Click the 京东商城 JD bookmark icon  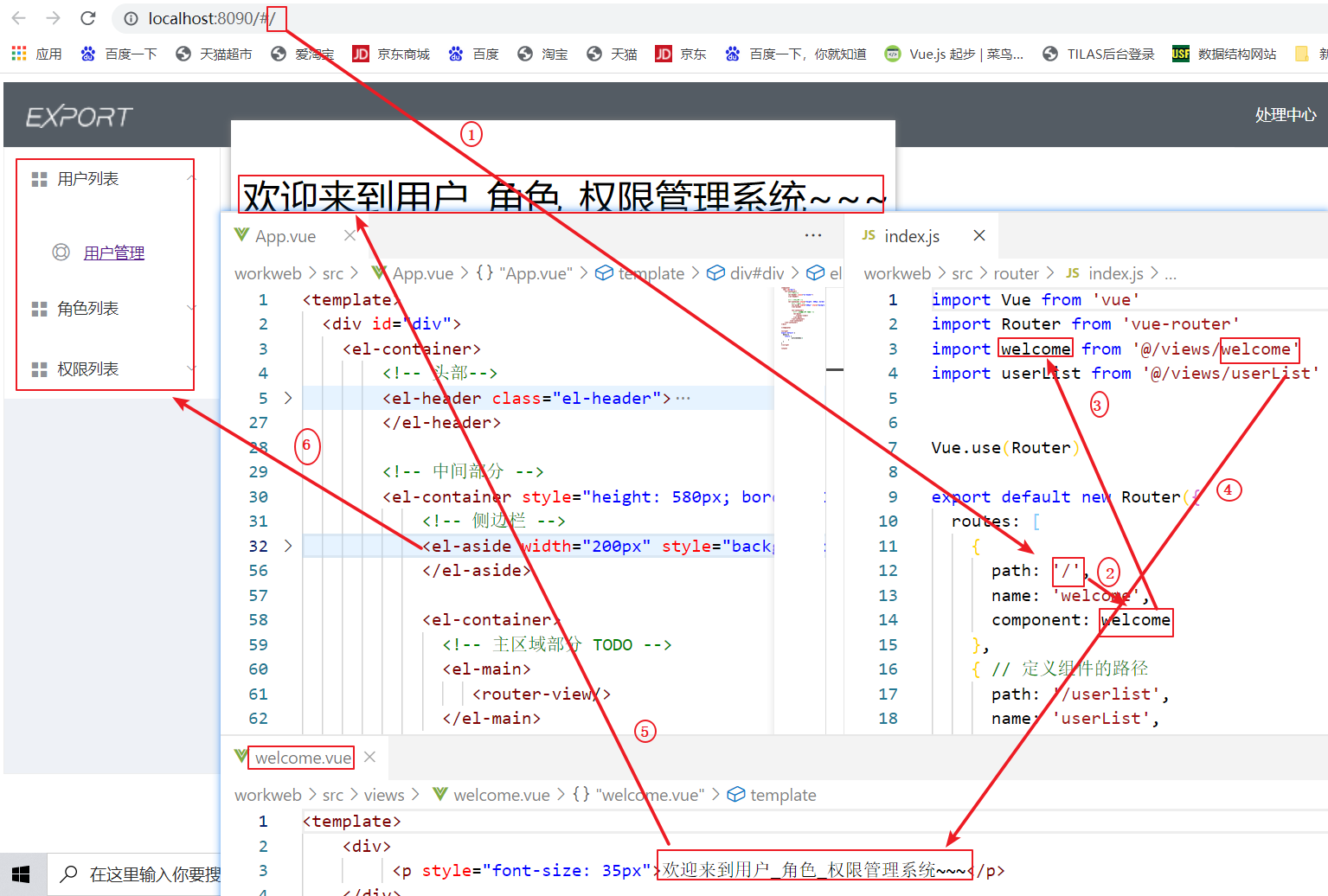(x=361, y=54)
